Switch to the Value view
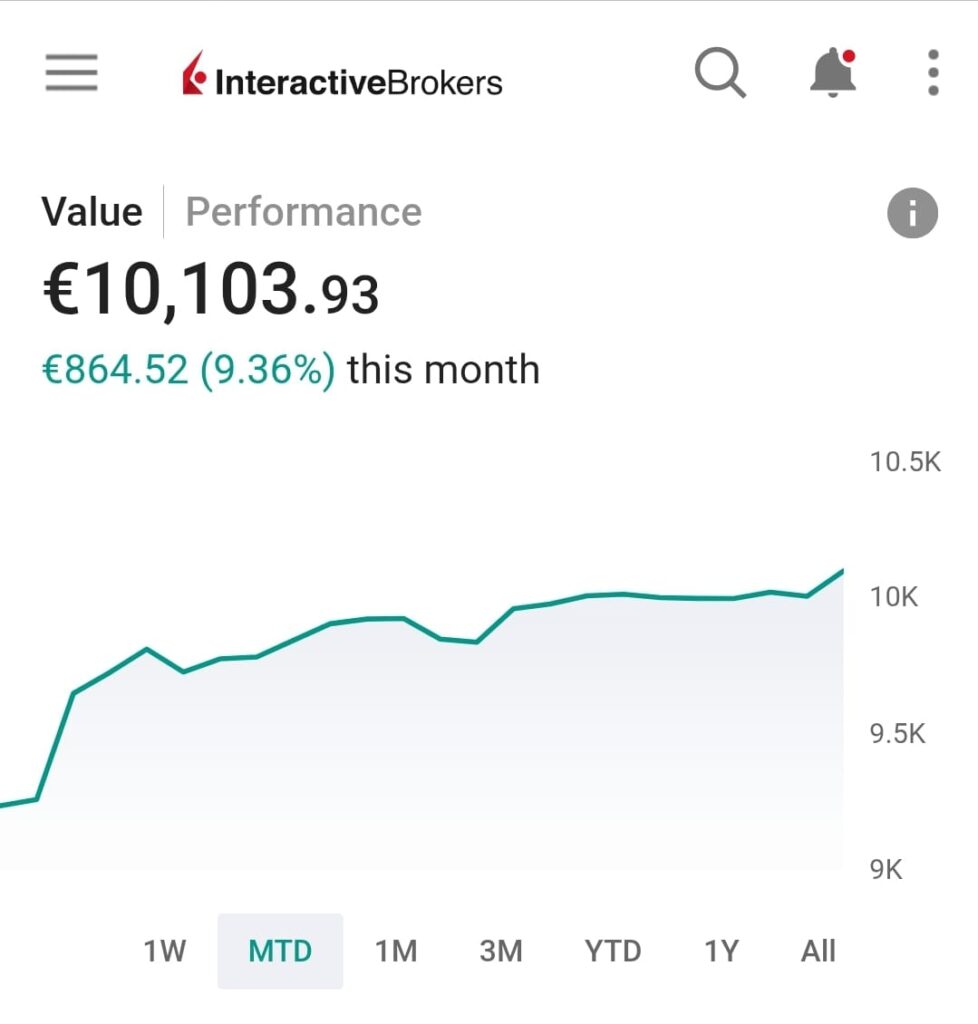This screenshot has width=978, height=1024. click(x=92, y=212)
